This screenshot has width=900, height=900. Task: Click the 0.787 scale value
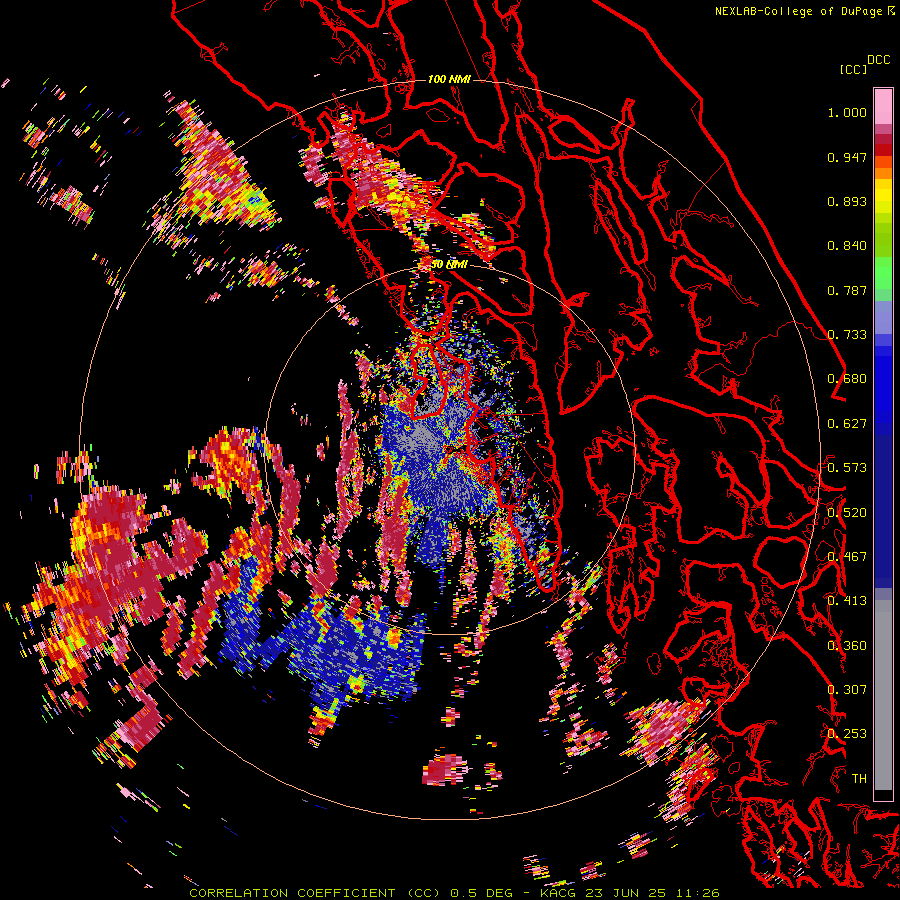[847, 290]
